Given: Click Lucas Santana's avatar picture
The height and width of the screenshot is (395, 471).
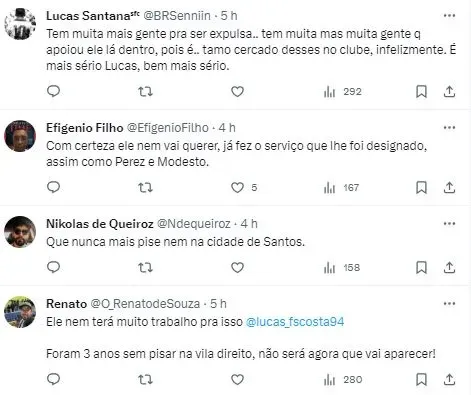Looking at the screenshot, I should (x=20, y=24).
